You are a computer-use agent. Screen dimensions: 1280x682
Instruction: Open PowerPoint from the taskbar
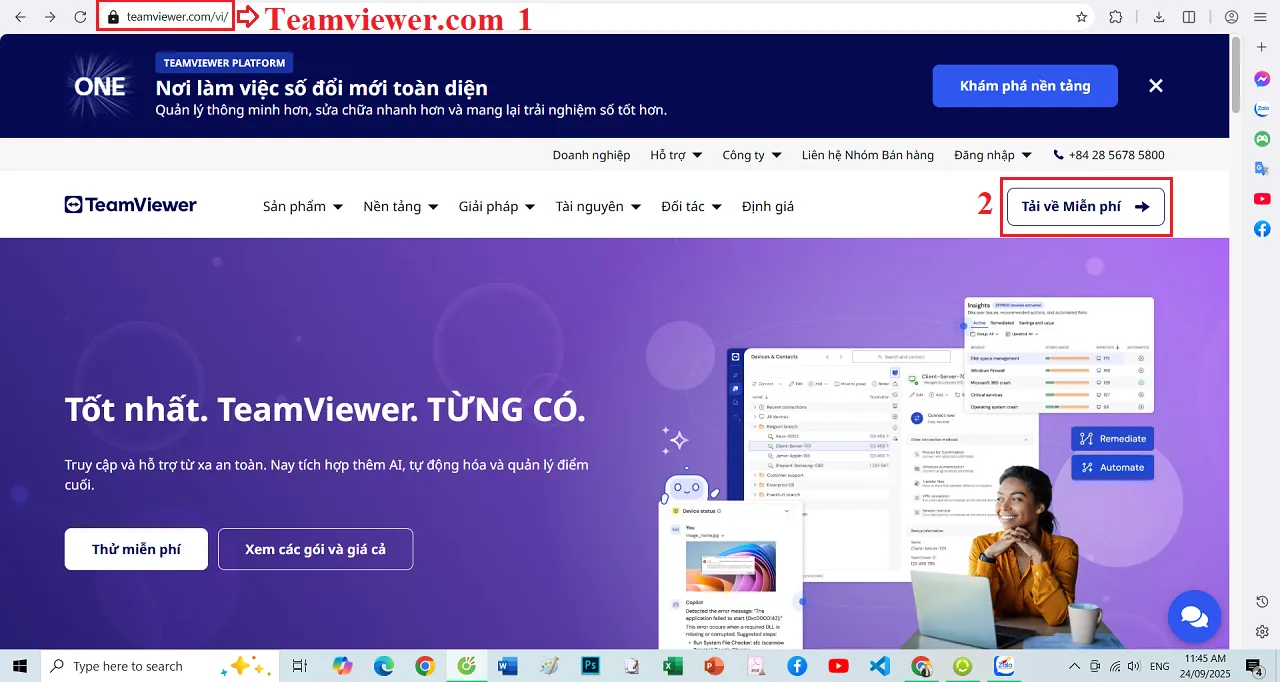click(714, 666)
